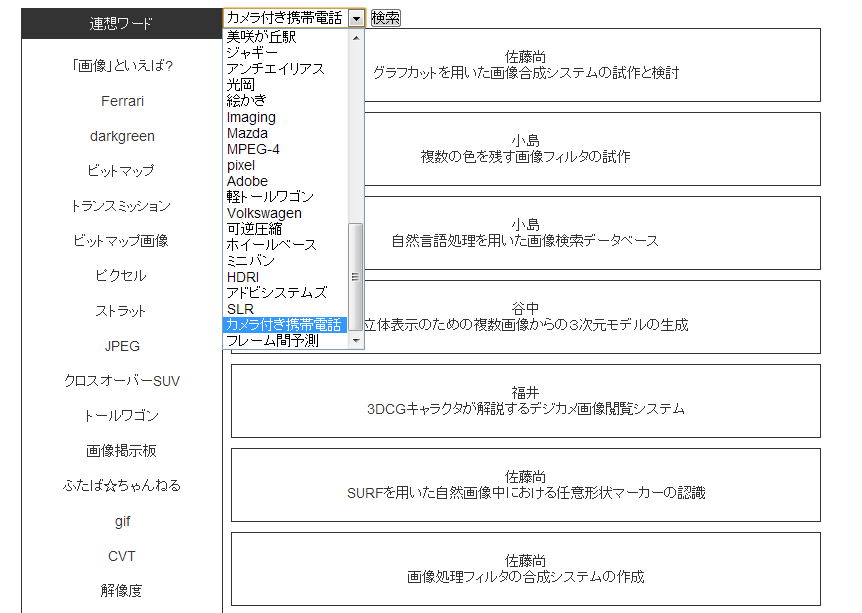Select 美咲が丘駅 in the dropdown list
The image size is (862, 613).
point(285,37)
